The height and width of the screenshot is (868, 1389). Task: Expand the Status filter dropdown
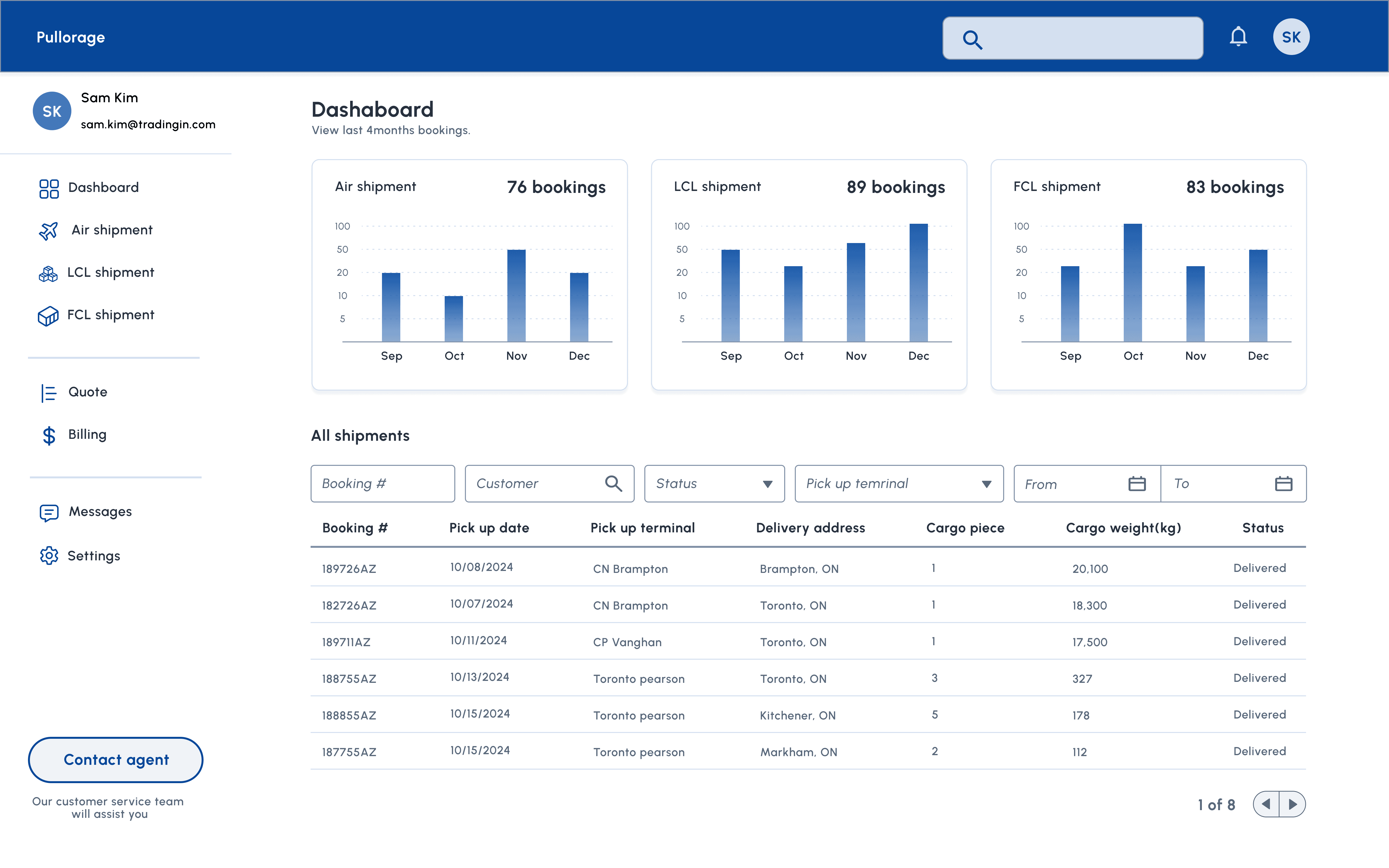coord(767,484)
